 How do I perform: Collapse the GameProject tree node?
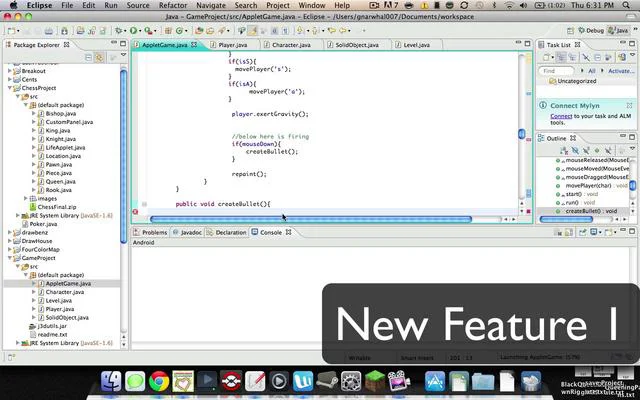(10, 258)
